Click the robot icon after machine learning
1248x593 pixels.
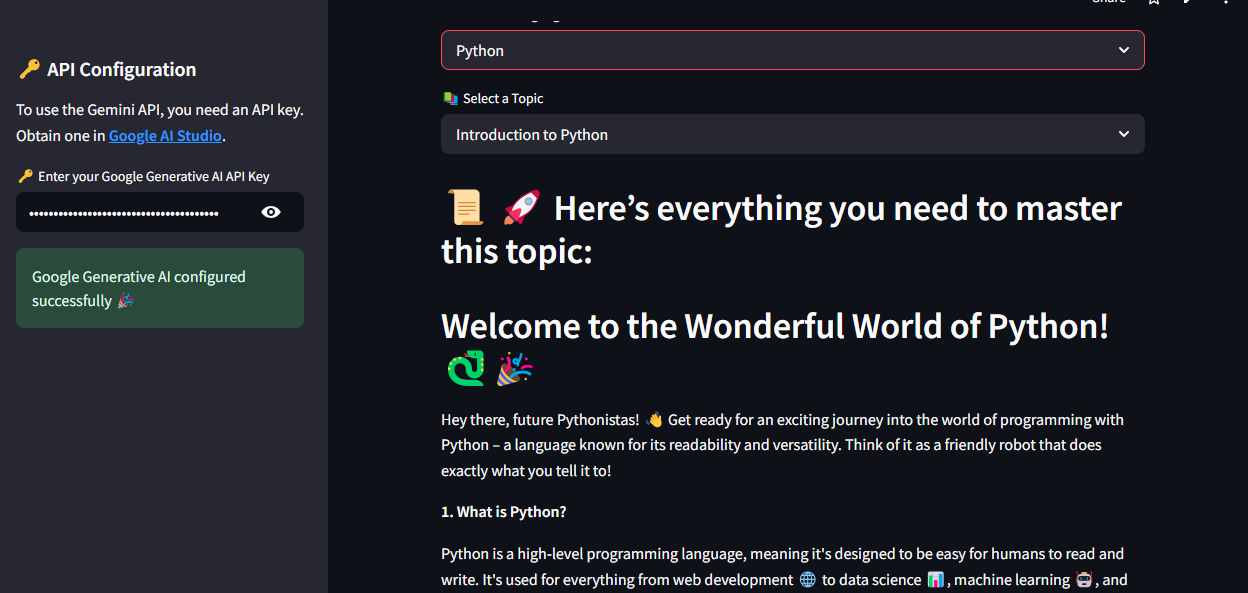pyautogui.click(x=1083, y=580)
